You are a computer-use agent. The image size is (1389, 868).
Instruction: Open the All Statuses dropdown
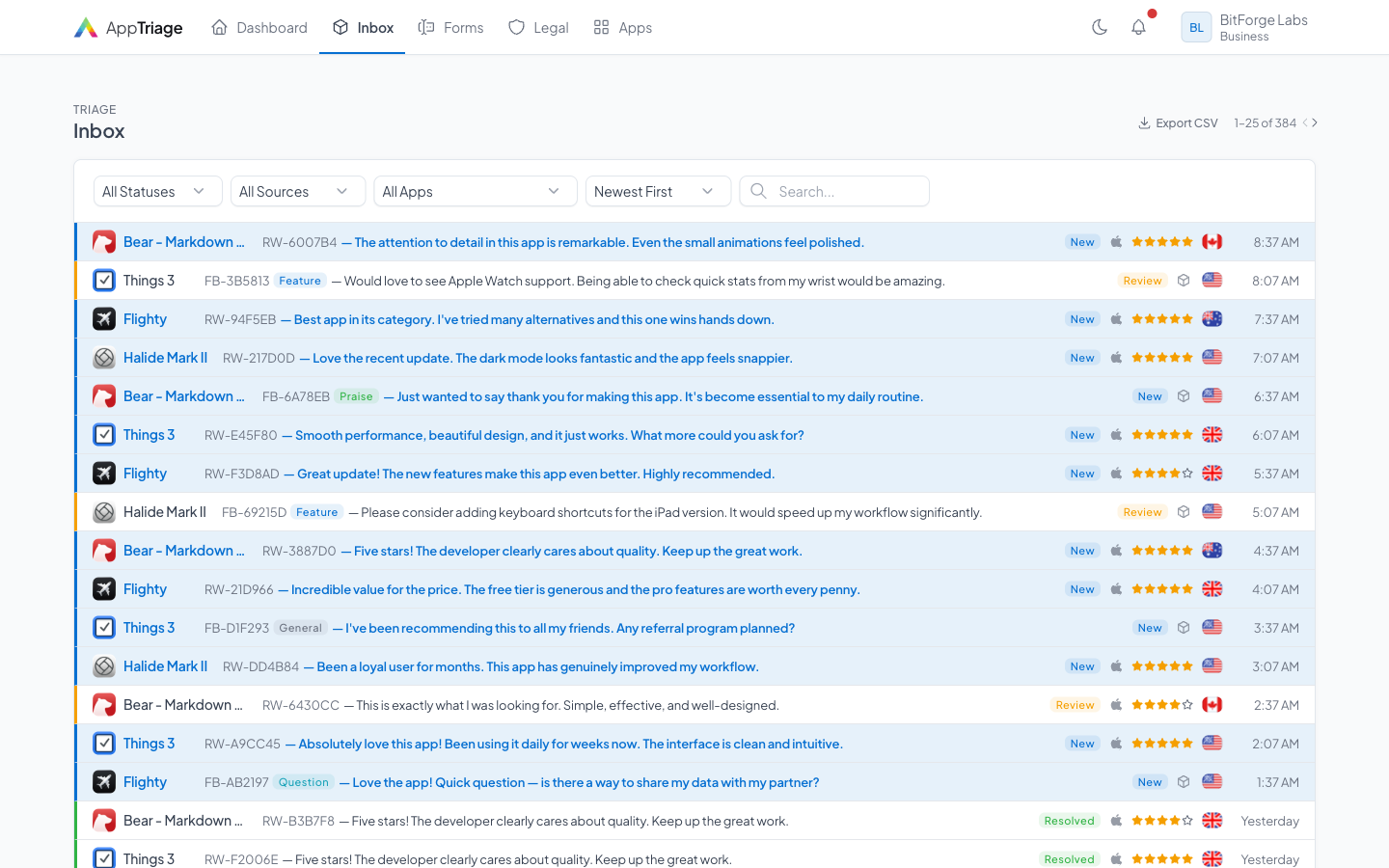157,191
